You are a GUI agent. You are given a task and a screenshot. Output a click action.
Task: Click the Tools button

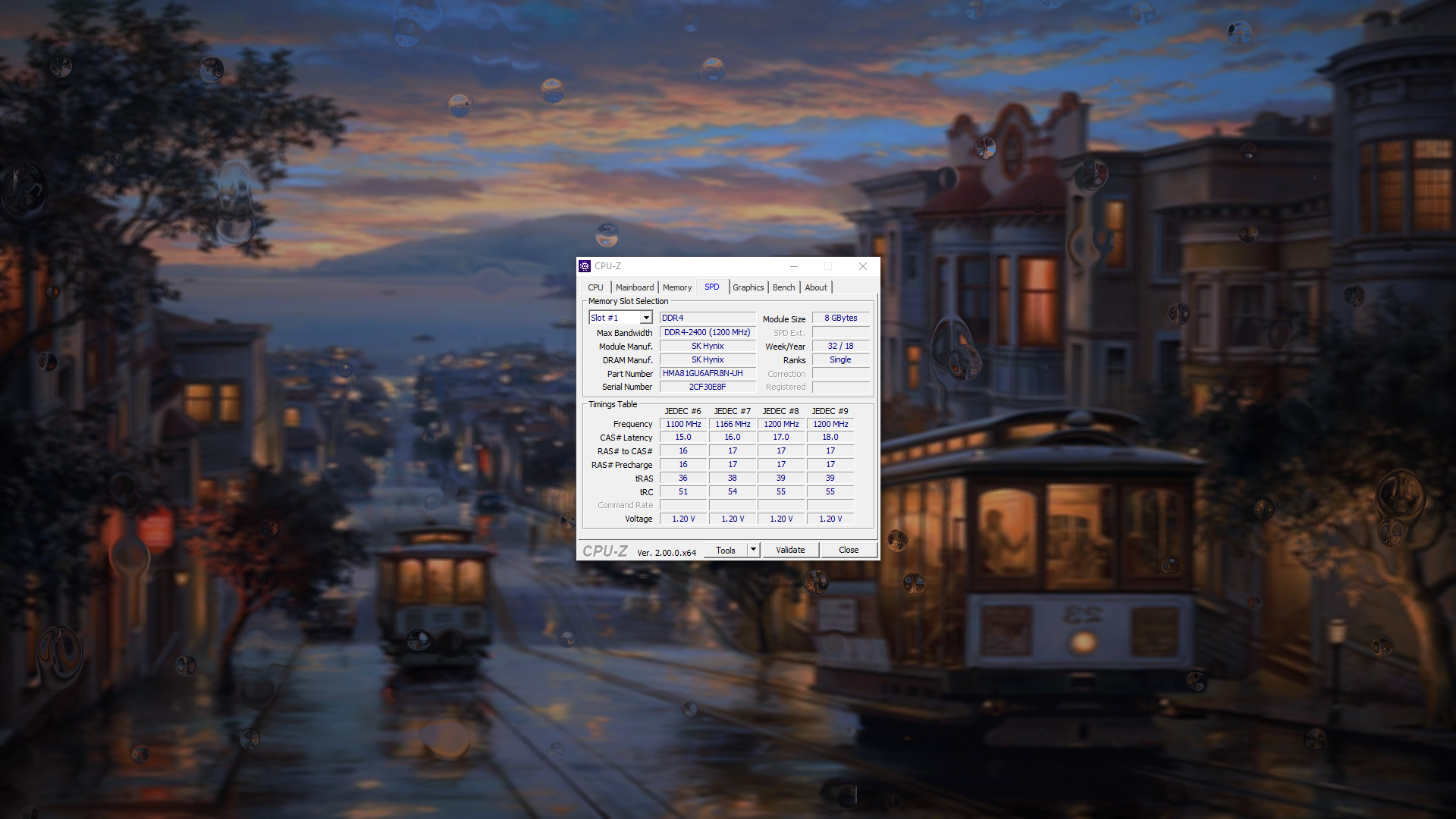click(725, 551)
